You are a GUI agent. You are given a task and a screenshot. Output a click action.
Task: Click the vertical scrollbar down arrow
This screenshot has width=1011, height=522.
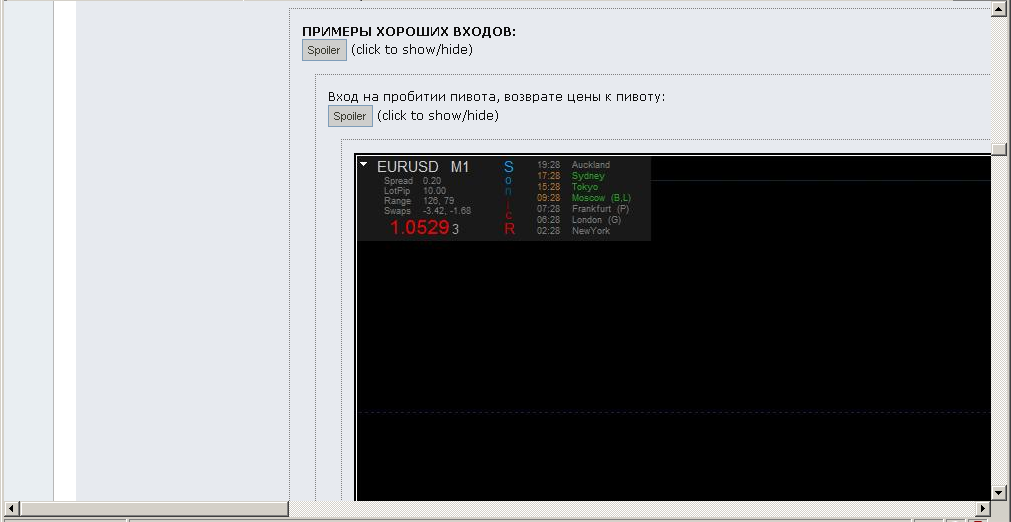999,494
